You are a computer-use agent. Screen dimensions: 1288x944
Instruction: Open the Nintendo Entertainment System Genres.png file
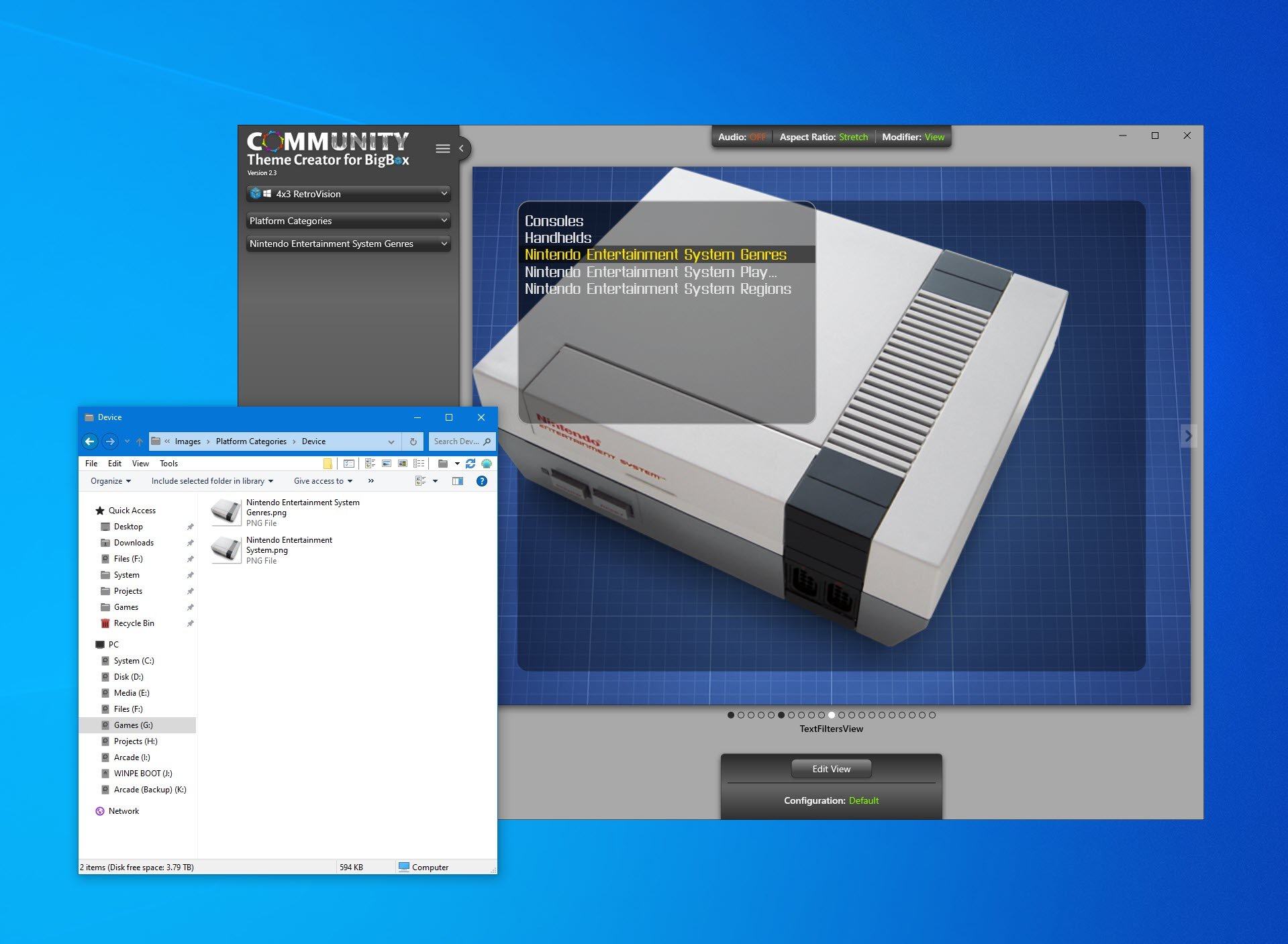pos(285,512)
